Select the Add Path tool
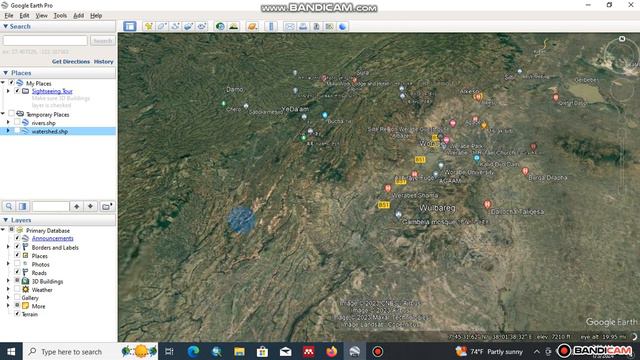The width and height of the screenshot is (640, 360). (x=176, y=27)
